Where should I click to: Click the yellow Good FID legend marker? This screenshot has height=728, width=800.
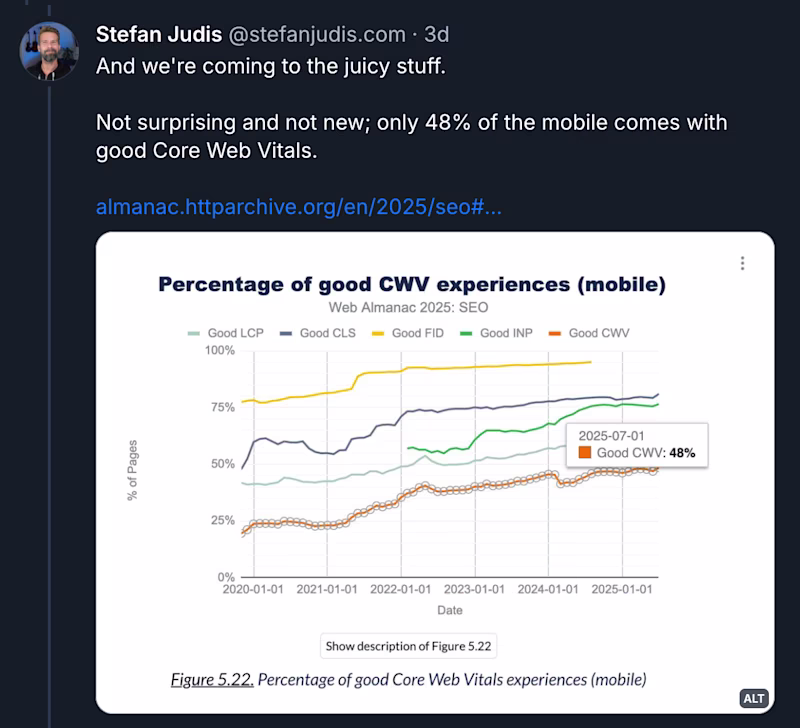point(378,333)
